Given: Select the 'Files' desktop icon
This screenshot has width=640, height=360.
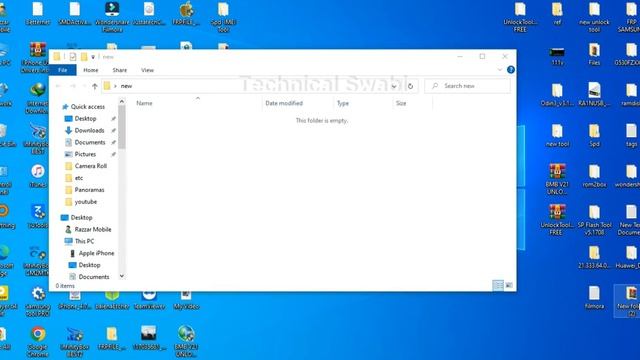Looking at the screenshot, I should point(594,55).
